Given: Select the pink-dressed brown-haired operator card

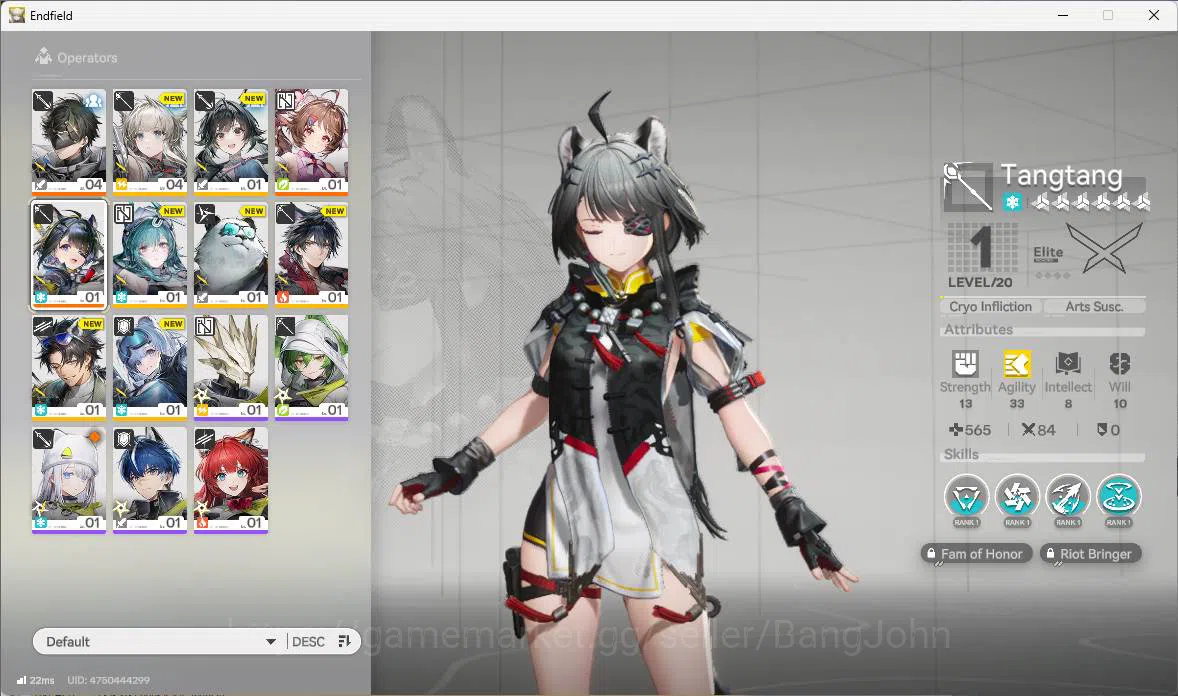Looking at the screenshot, I should pyautogui.click(x=312, y=141).
